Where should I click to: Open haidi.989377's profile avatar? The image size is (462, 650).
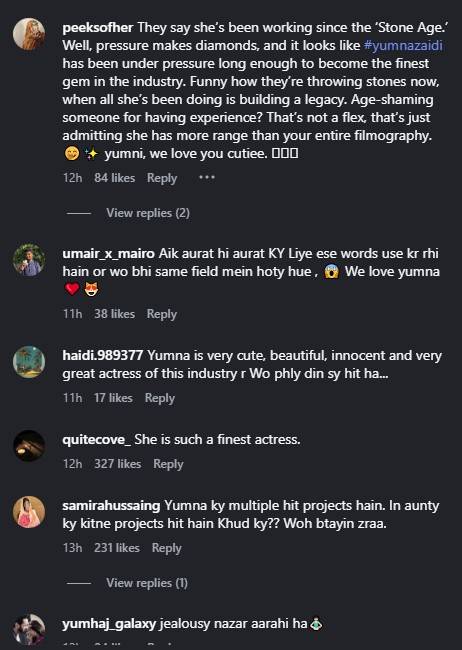(29, 362)
